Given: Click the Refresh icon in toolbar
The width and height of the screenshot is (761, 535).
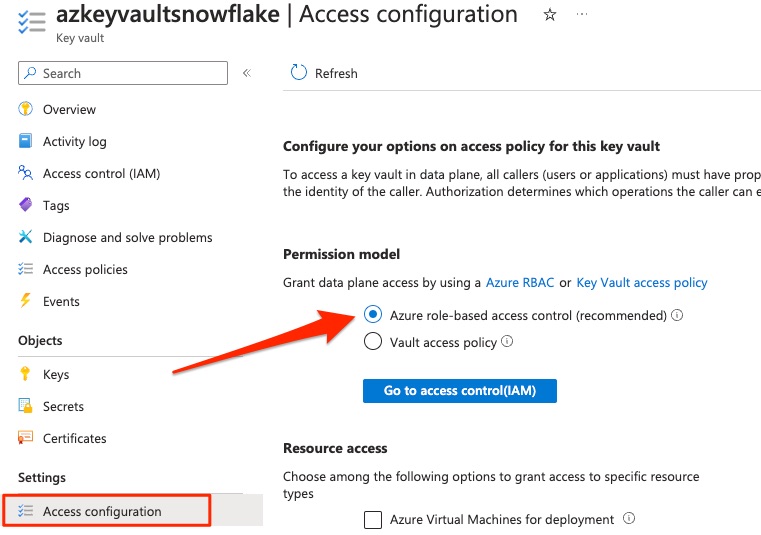Looking at the screenshot, I should [298, 72].
